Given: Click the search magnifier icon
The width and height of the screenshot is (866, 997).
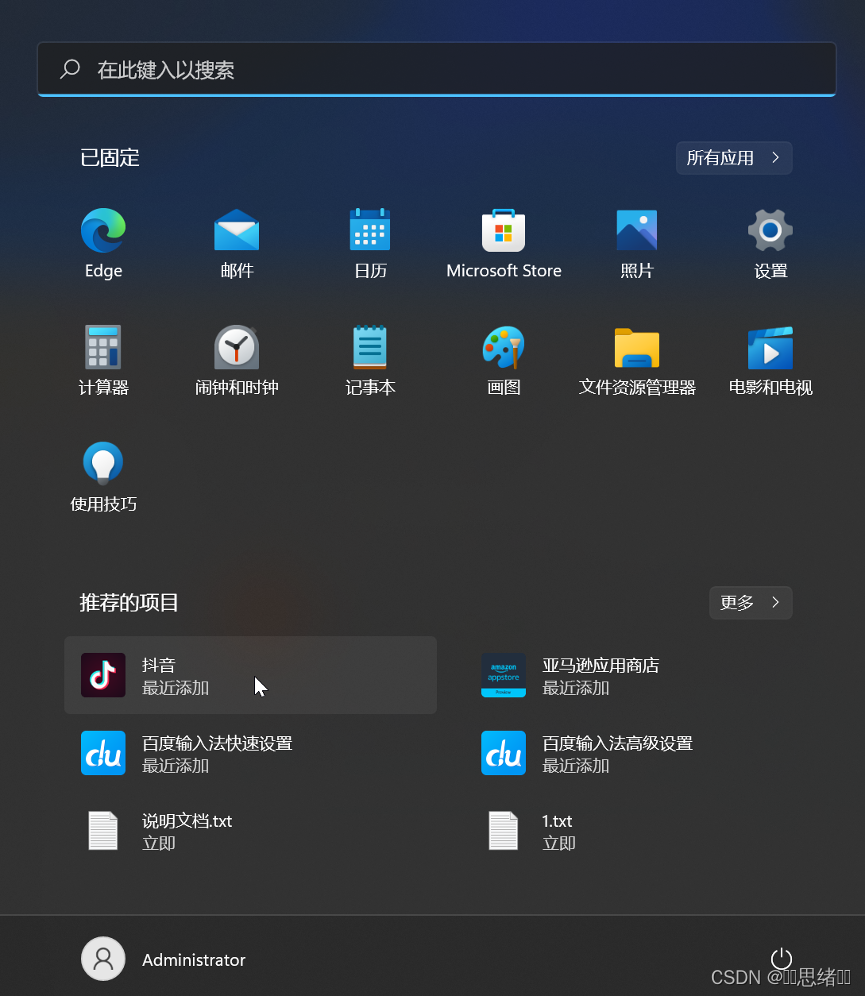Looking at the screenshot, I should pyautogui.click(x=70, y=69).
